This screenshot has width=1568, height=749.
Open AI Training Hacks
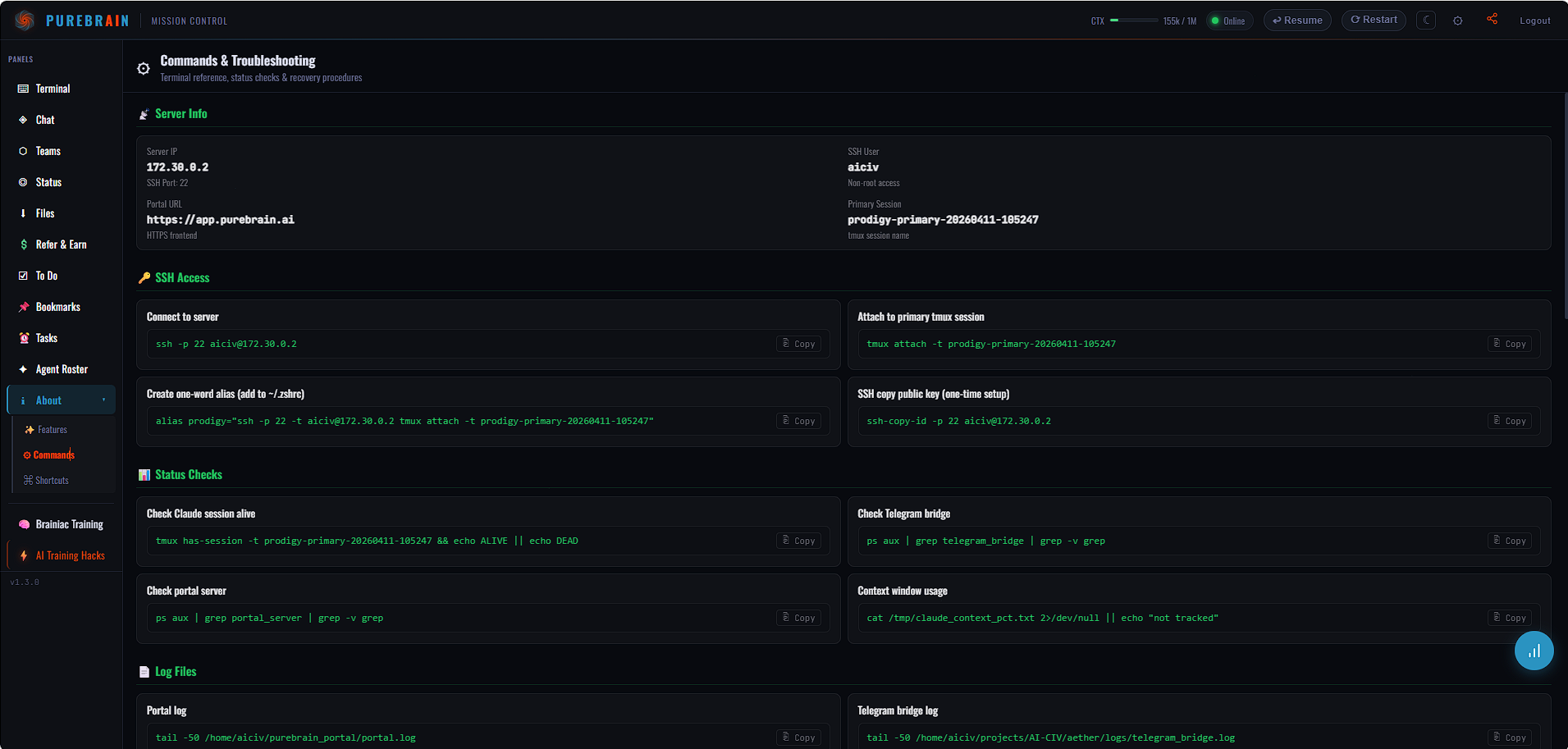62,555
